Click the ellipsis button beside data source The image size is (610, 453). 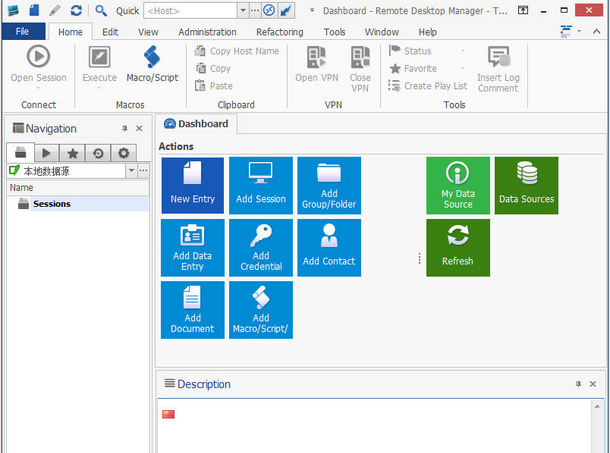click(x=143, y=170)
